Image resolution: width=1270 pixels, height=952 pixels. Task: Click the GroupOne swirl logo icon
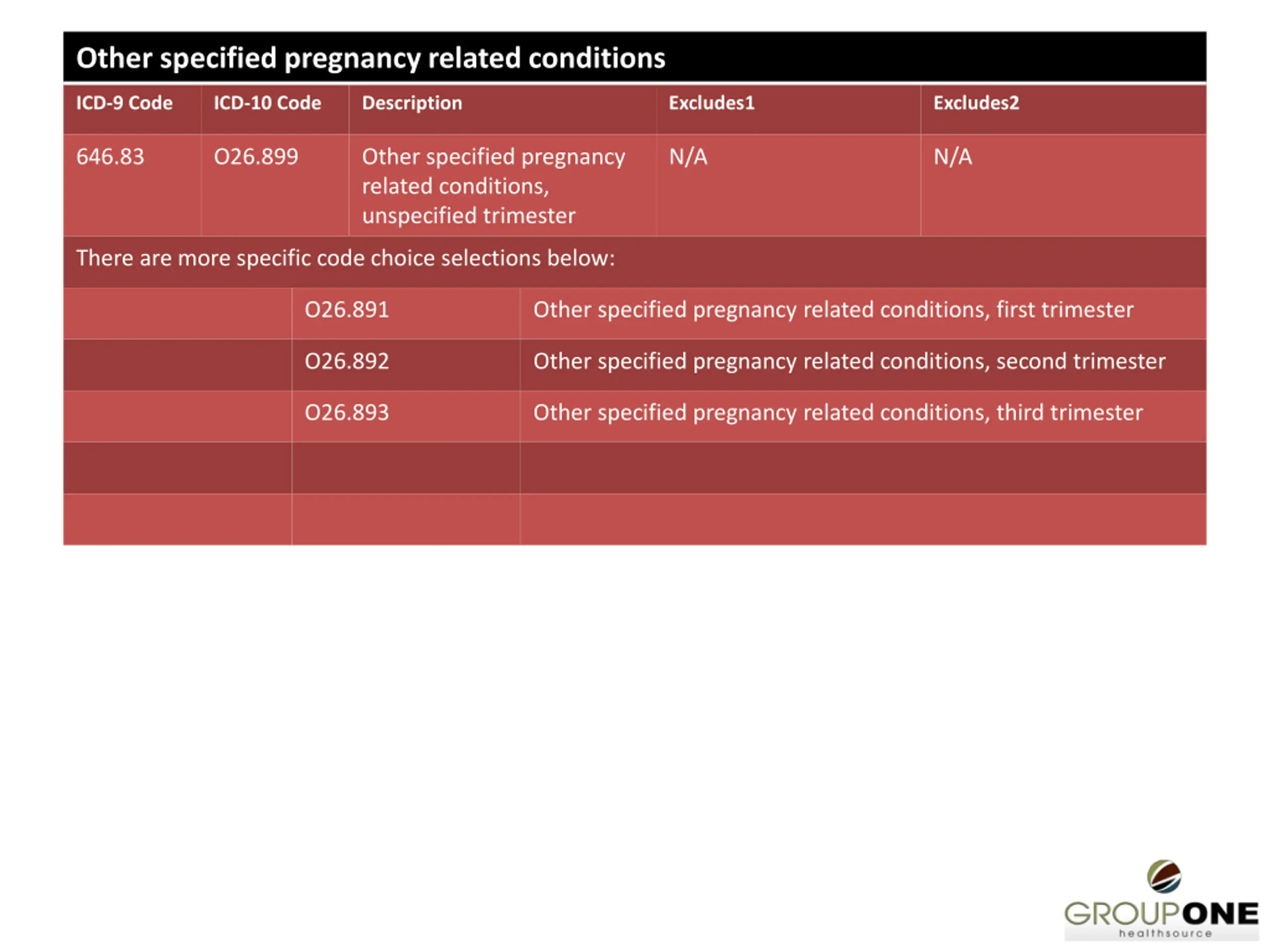pos(1164,876)
